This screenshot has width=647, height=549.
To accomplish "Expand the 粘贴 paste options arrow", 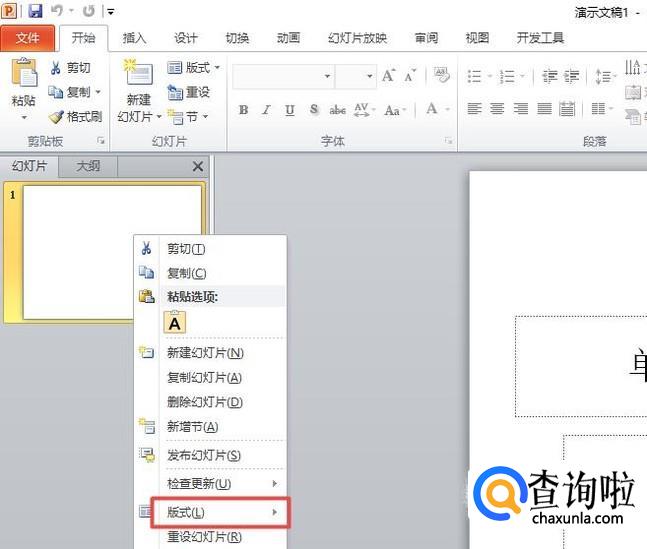I will [x=24, y=117].
